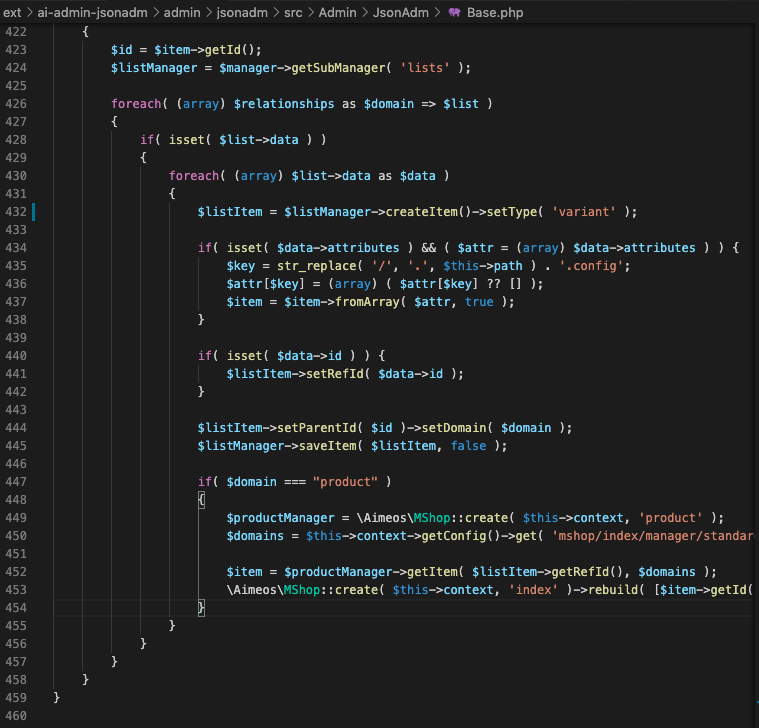Click line number 454 in gutter
The image size is (759, 728).
coord(16,608)
